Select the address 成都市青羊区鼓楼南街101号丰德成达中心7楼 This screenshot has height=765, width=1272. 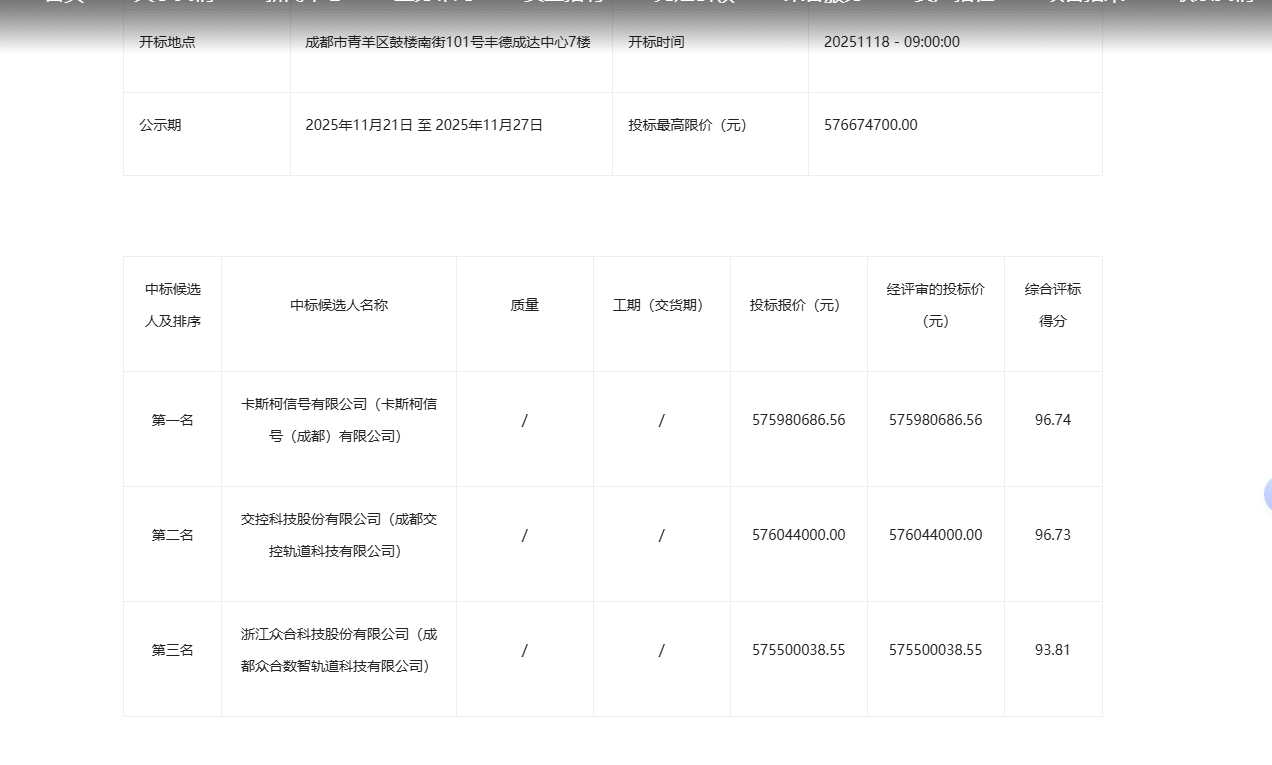(x=448, y=42)
